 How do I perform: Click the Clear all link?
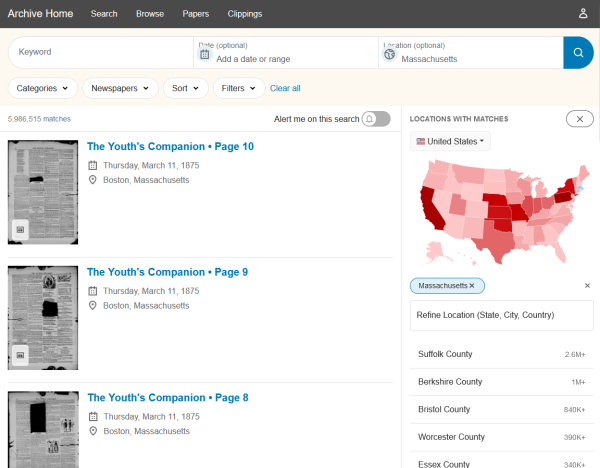pos(285,88)
